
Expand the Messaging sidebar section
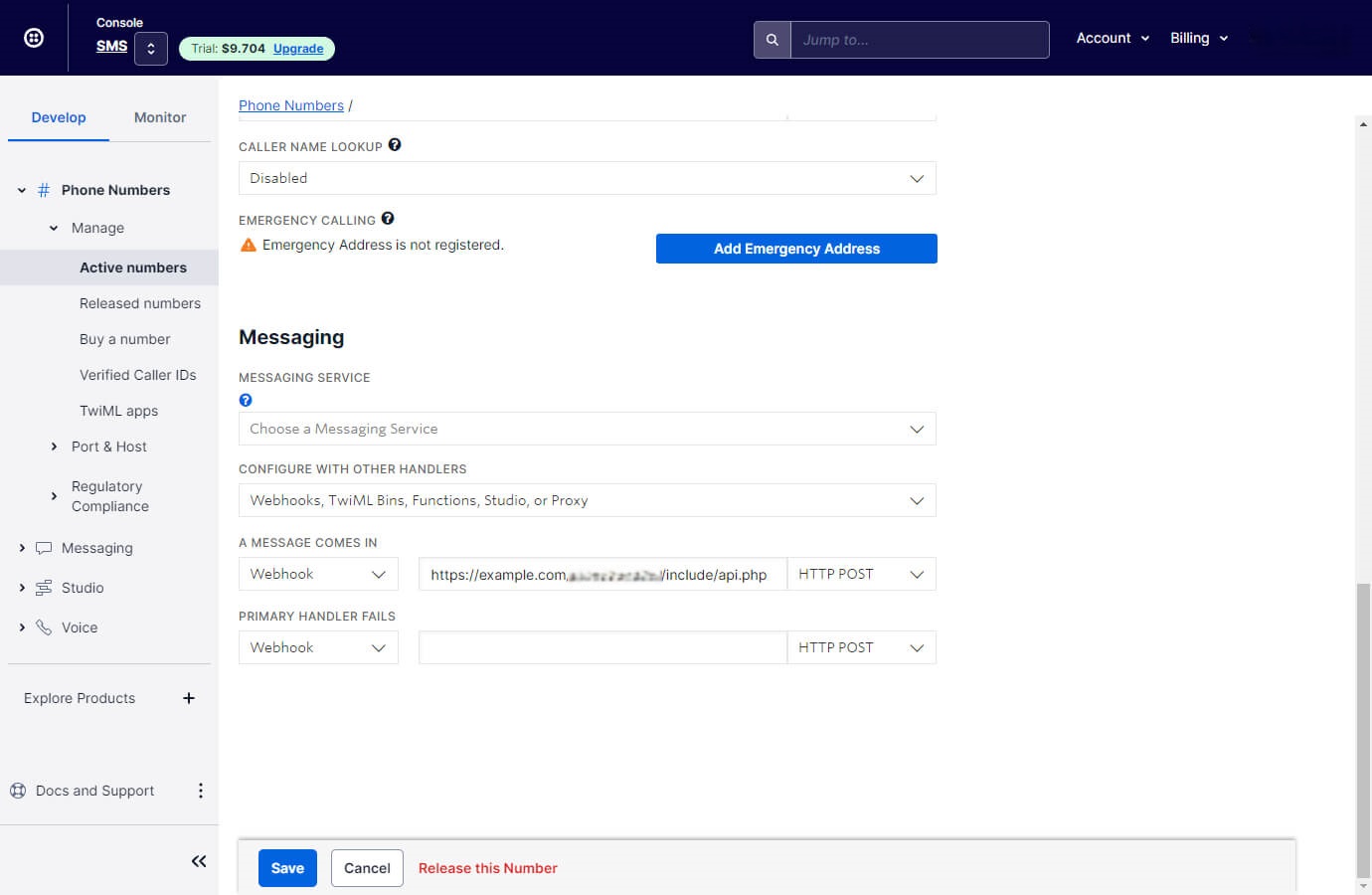pos(22,548)
